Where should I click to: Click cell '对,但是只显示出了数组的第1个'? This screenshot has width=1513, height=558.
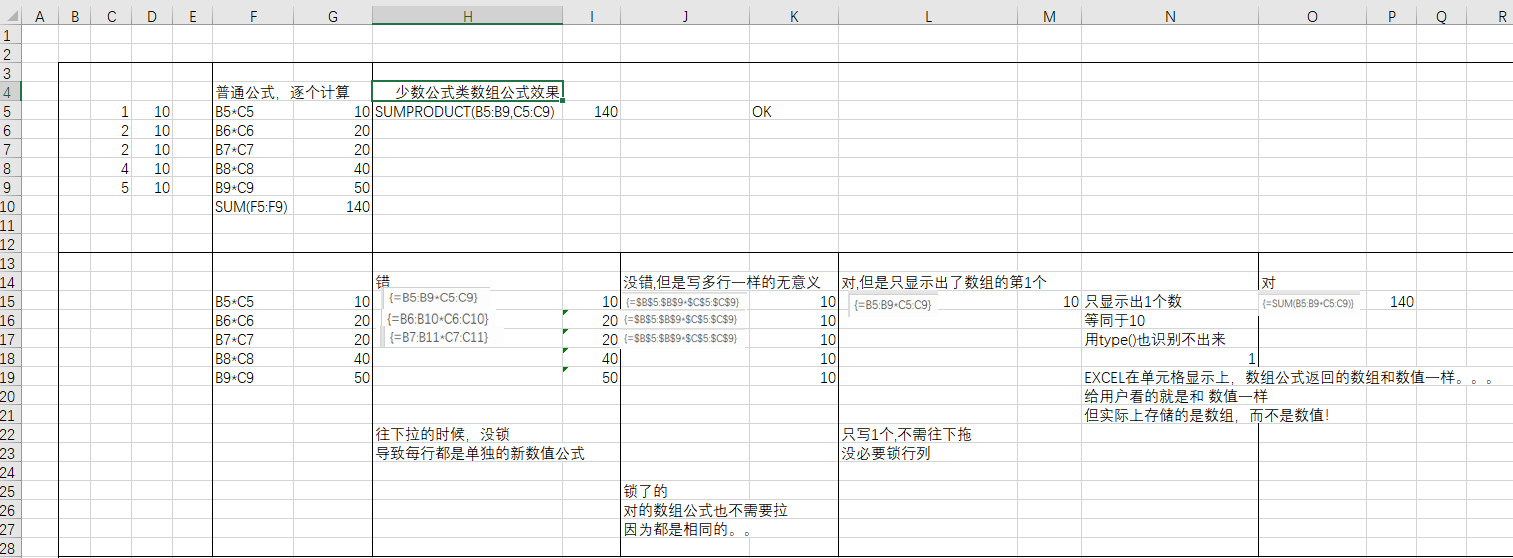pos(944,283)
